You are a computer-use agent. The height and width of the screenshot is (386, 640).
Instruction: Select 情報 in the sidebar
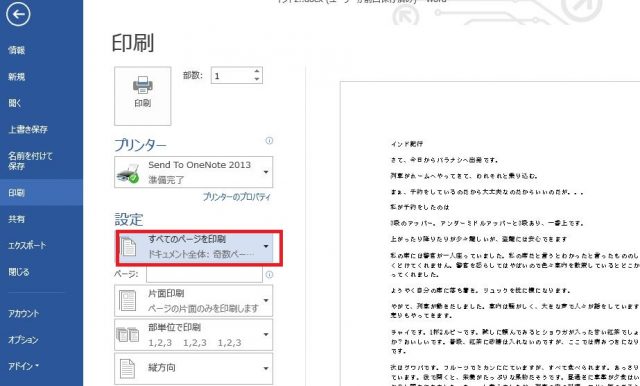coord(17,50)
